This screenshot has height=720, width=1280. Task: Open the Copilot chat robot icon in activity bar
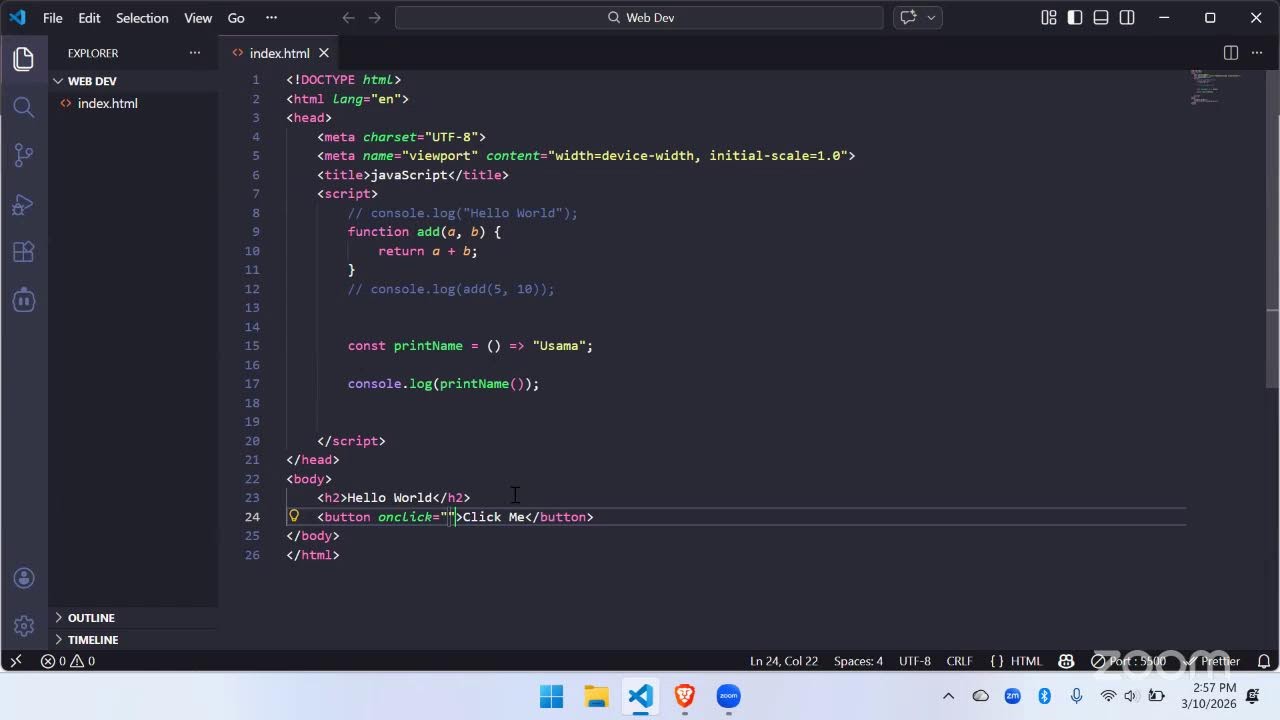(x=24, y=299)
